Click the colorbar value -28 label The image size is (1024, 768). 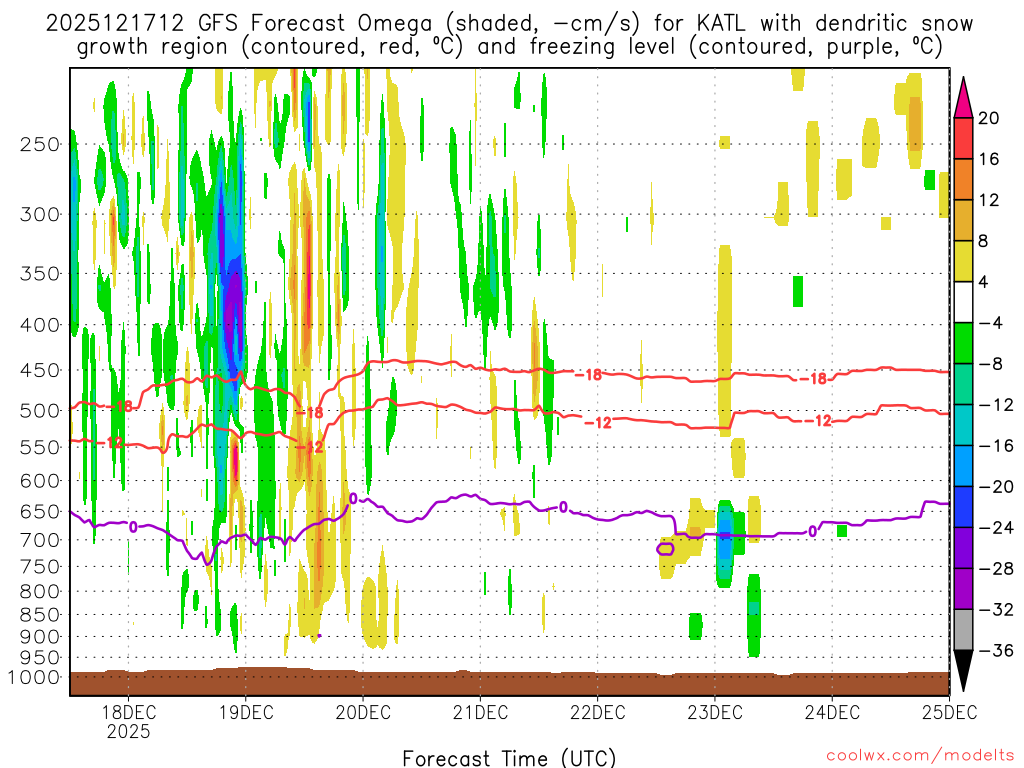[996, 569]
